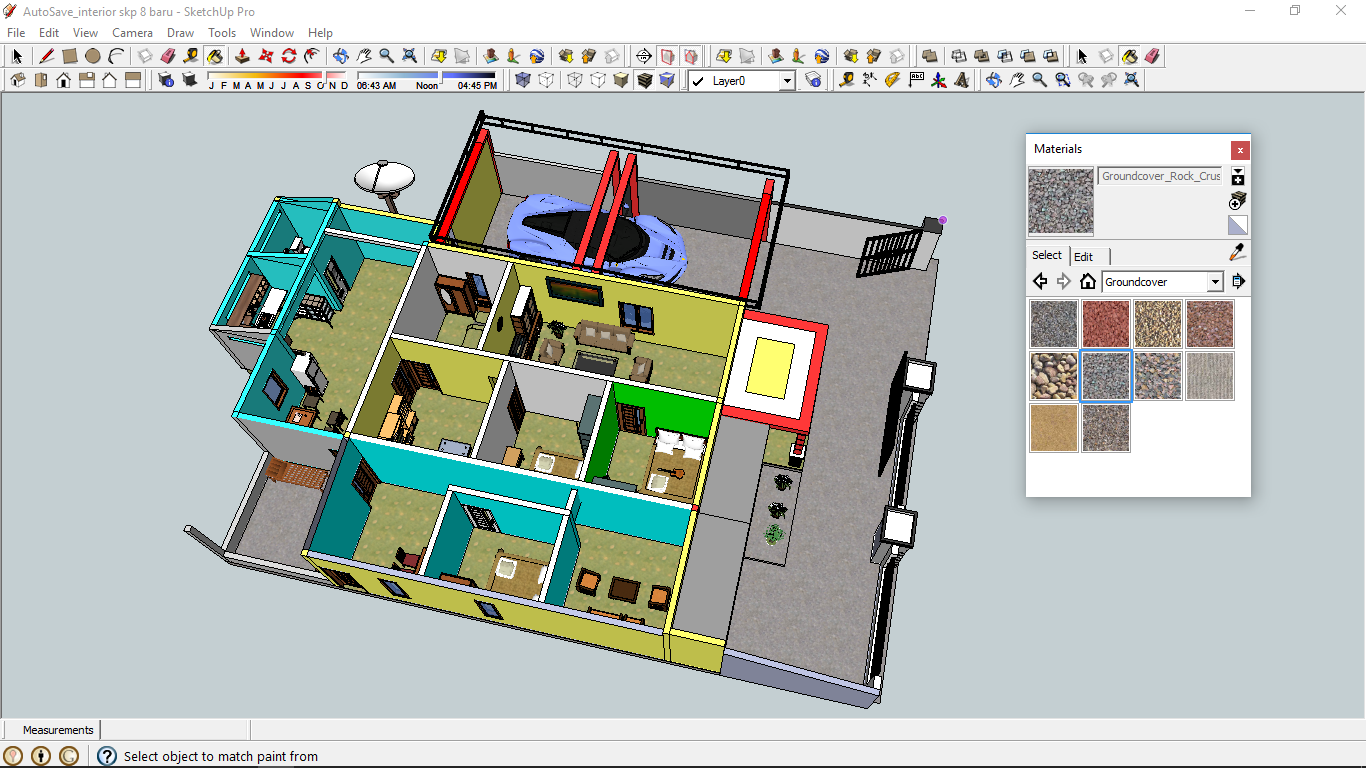Screen dimensions: 1366x768
Task: Activate the Move tool with red arrows
Action: pyautogui.click(x=265, y=56)
